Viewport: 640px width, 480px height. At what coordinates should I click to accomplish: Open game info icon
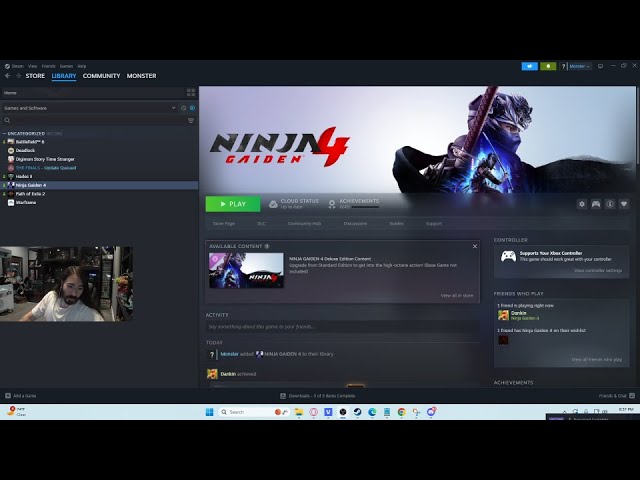(610, 204)
